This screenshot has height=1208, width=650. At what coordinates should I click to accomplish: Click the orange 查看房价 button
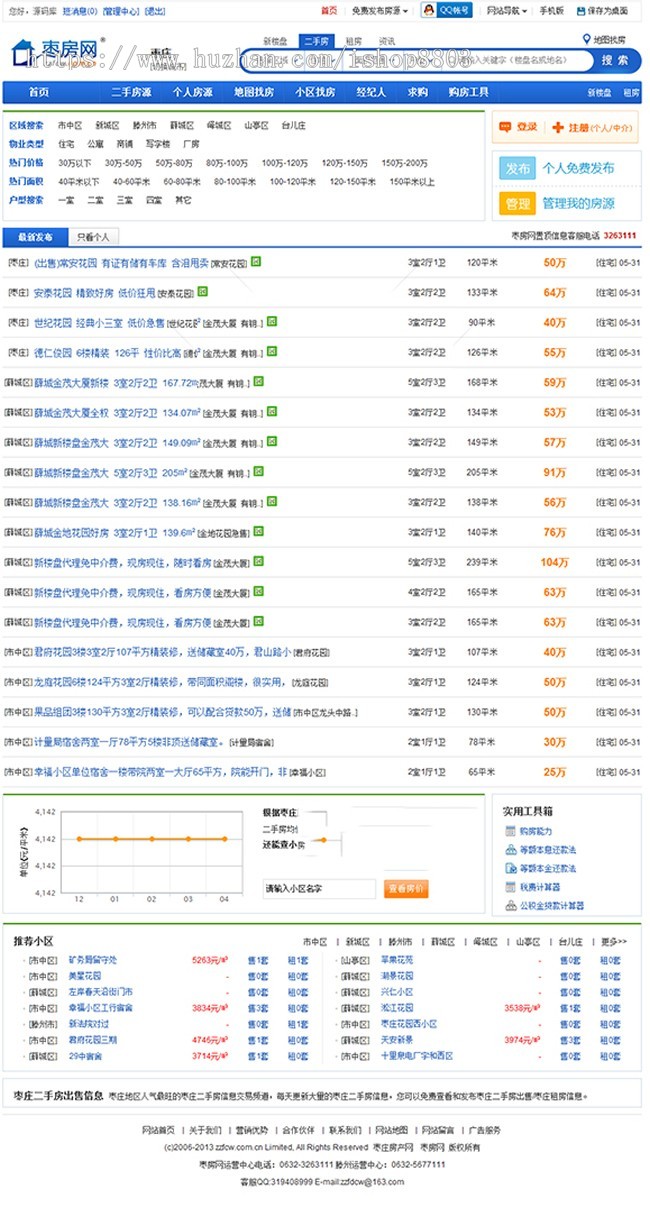coord(407,888)
